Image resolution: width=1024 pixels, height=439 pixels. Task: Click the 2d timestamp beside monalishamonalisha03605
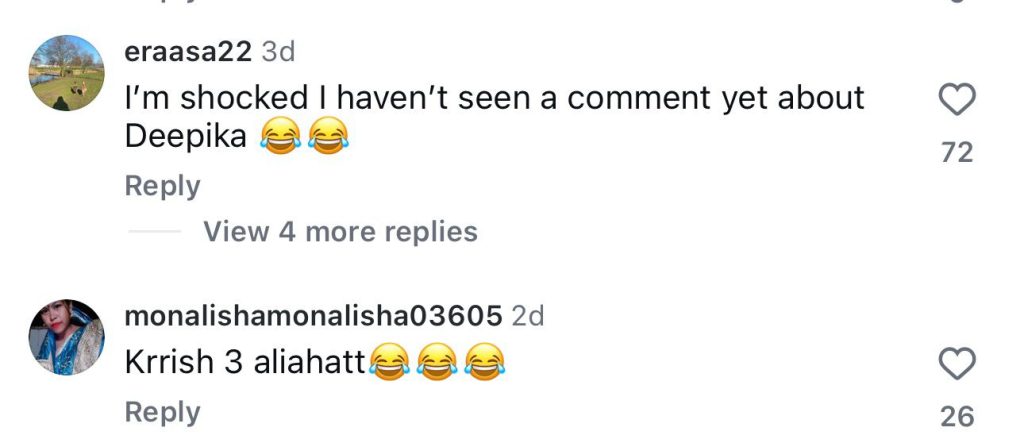pyautogui.click(x=528, y=316)
